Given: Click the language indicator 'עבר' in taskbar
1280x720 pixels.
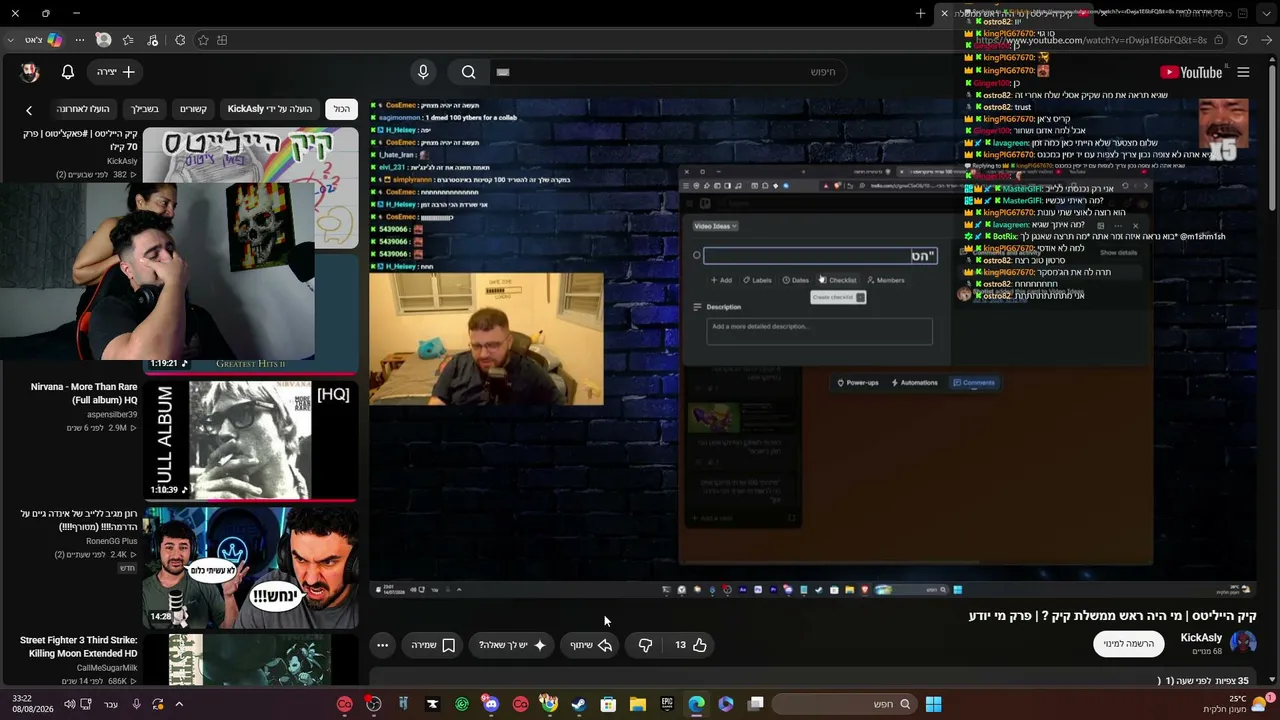Looking at the screenshot, I should point(111,704).
